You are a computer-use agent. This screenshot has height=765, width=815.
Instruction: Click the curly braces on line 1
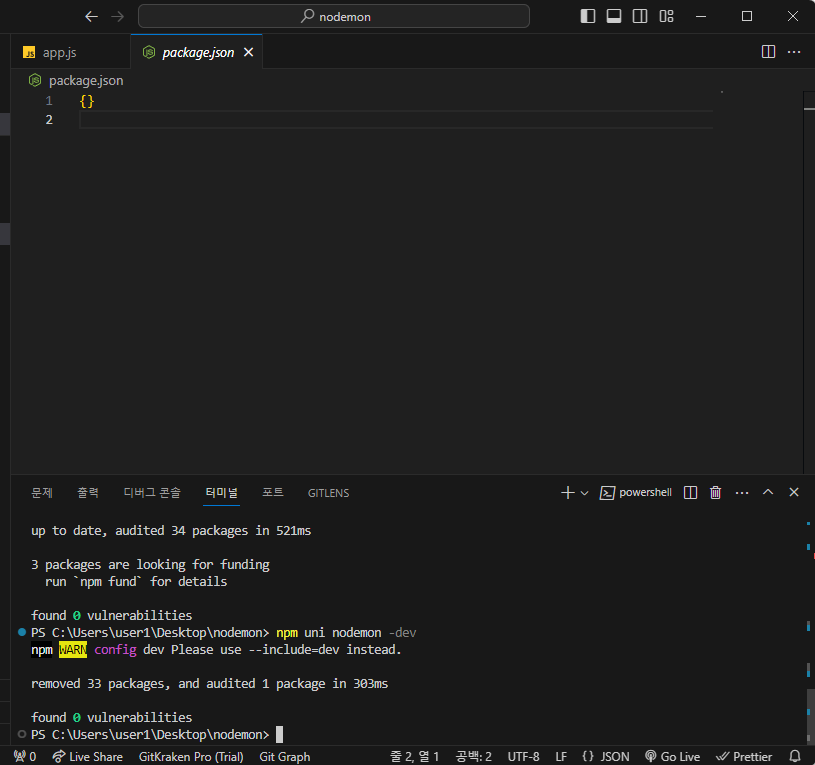point(87,101)
